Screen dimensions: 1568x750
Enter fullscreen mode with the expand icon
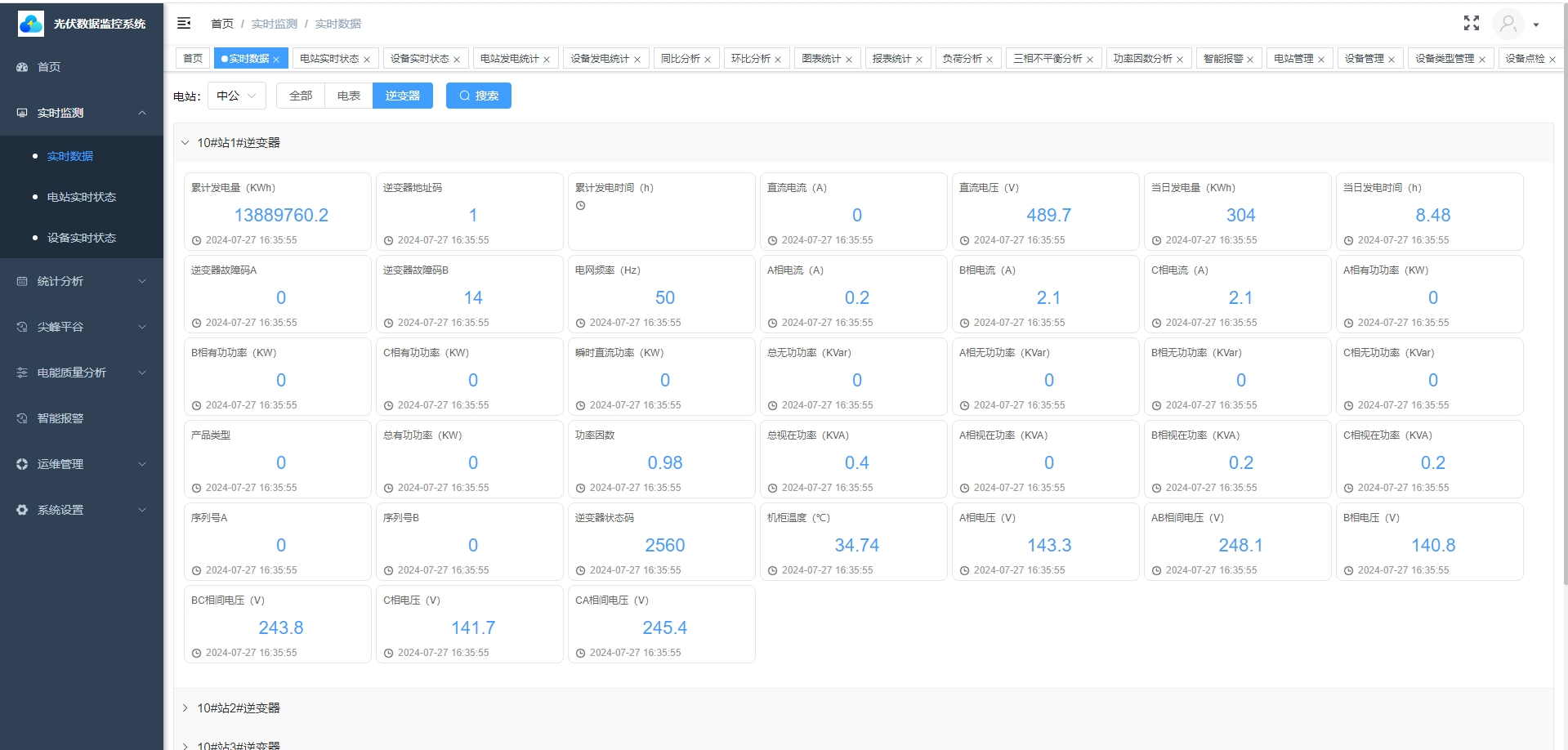pyautogui.click(x=1471, y=24)
